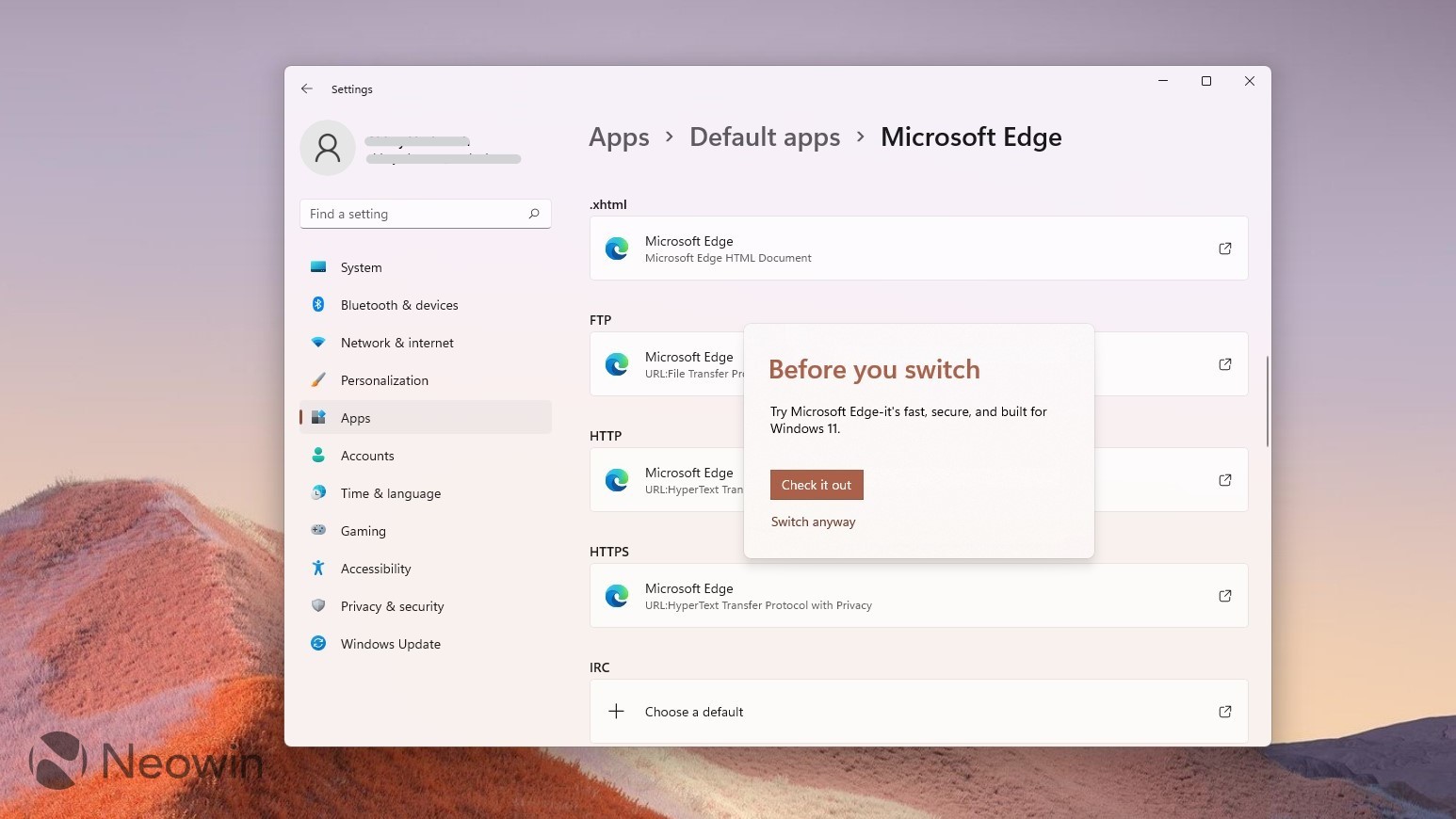Viewport: 1456px width, 819px height.
Task: Go to Network & internet settings
Action: pos(426,343)
